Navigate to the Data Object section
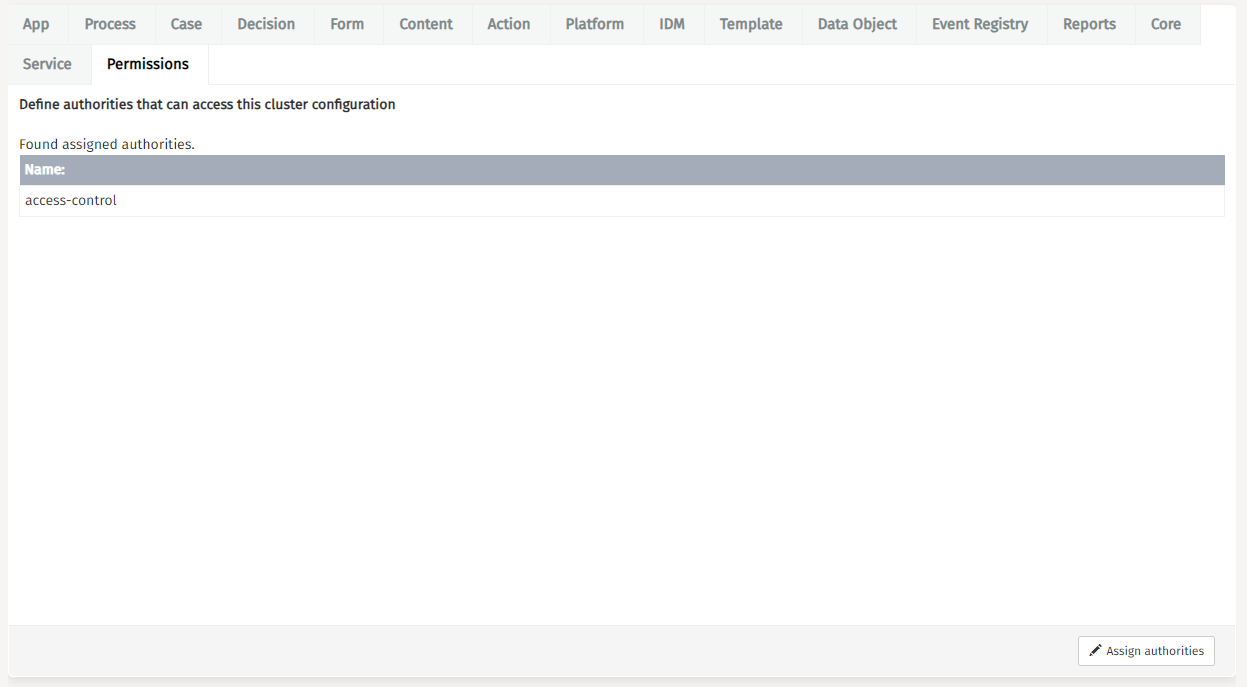1247x687 pixels. (x=857, y=23)
